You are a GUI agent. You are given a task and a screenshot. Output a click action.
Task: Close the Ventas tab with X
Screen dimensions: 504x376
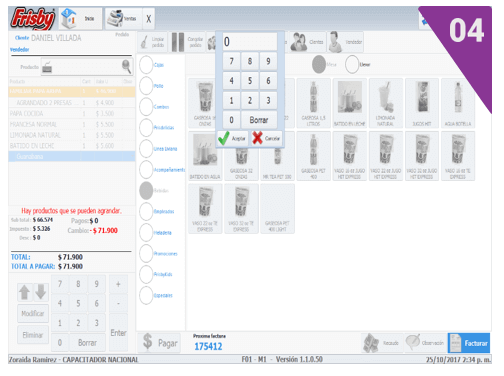point(149,19)
